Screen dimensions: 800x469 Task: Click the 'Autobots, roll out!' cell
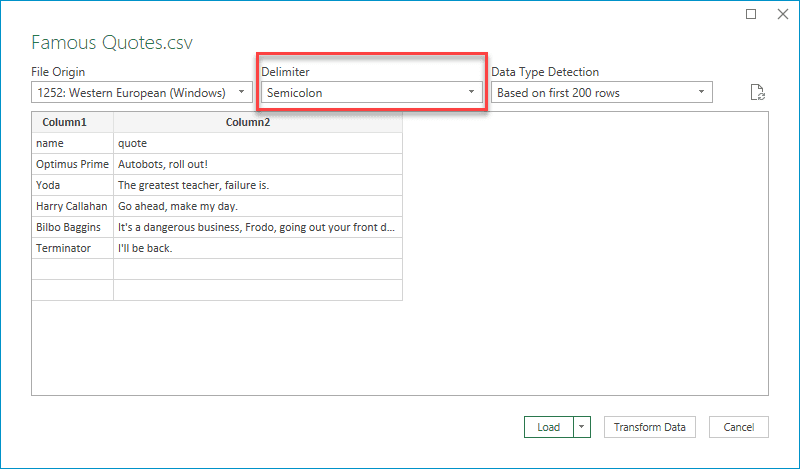[x=258, y=164]
